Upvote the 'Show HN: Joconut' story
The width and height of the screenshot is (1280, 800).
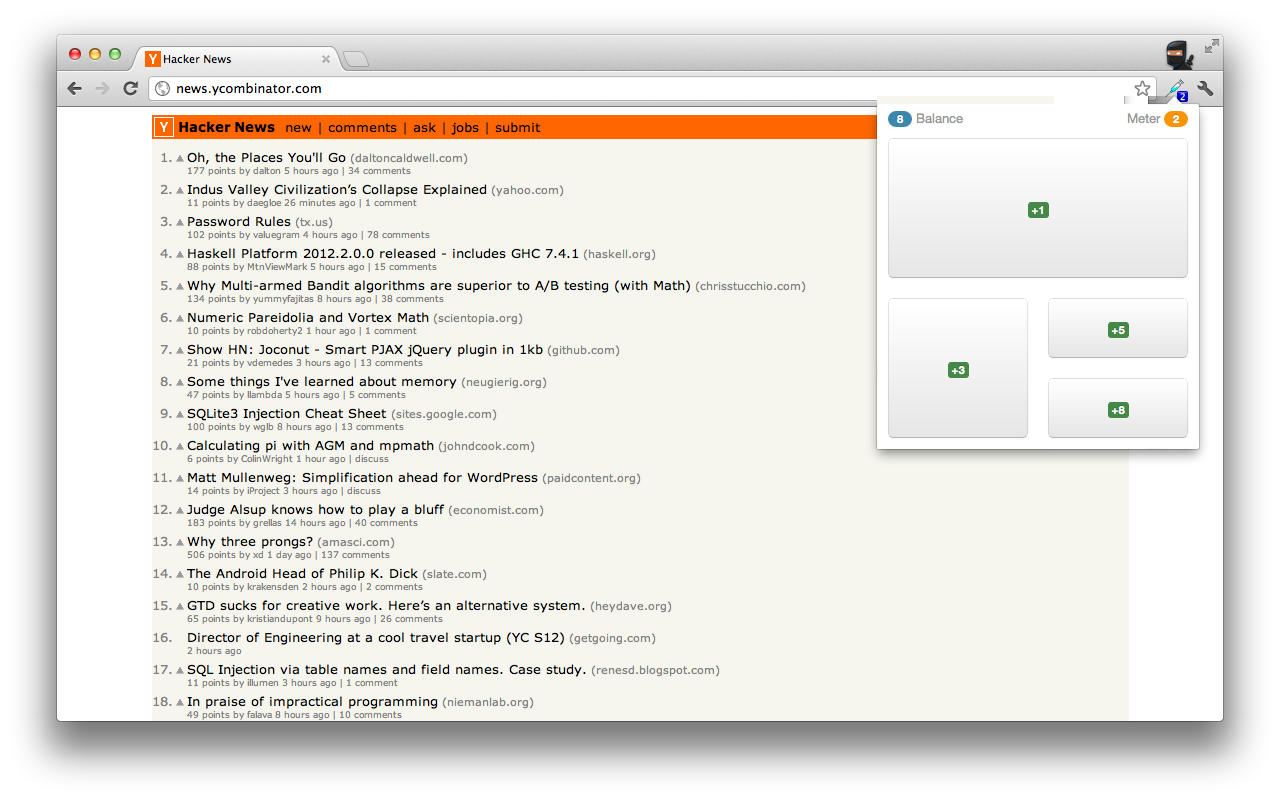pyautogui.click(x=181, y=350)
